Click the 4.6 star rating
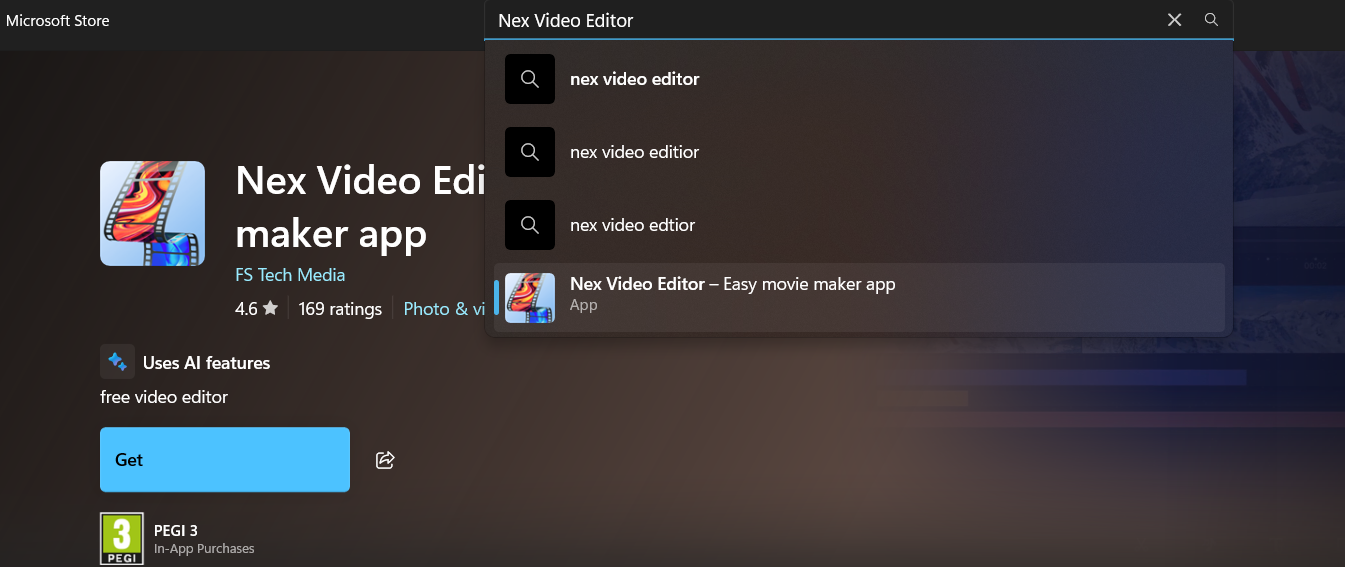 pos(256,309)
